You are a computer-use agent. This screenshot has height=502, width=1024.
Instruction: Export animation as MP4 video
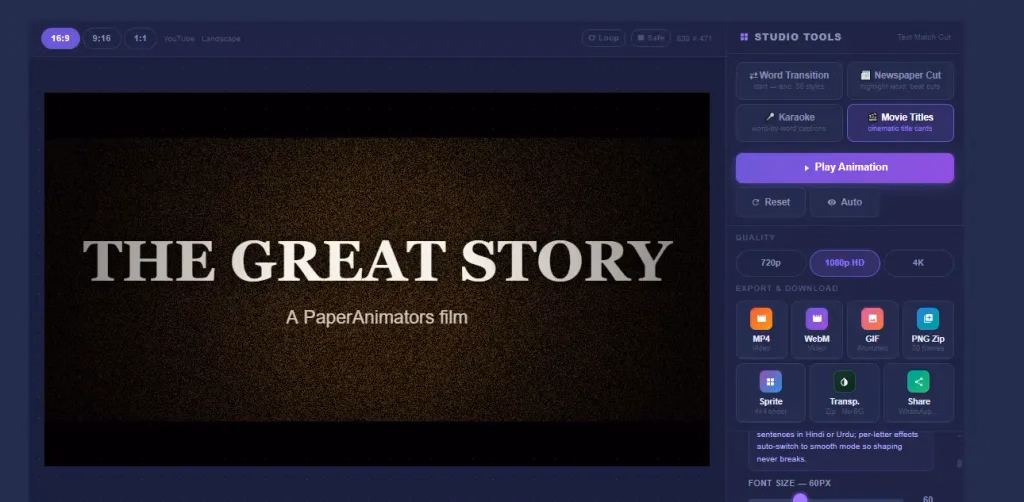pyautogui.click(x=761, y=330)
